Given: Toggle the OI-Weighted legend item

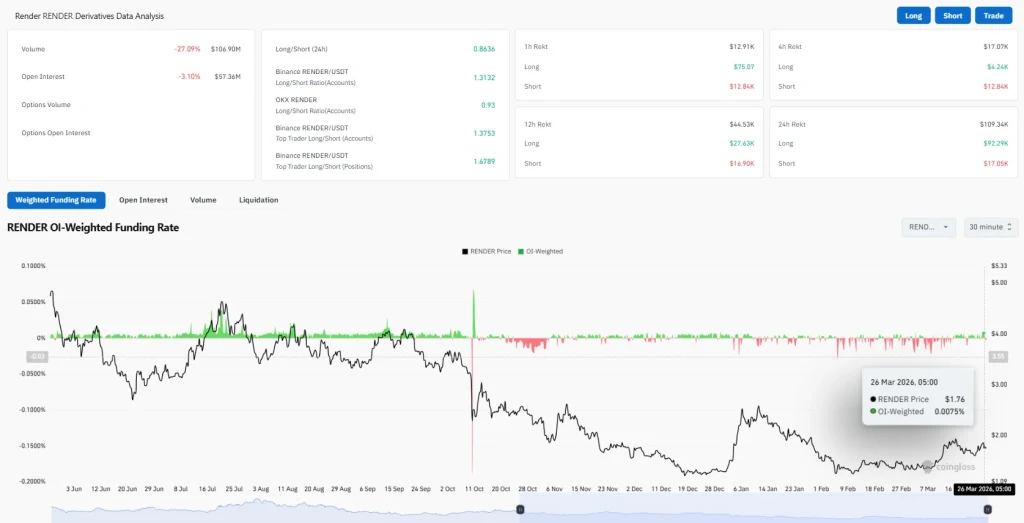Looking at the screenshot, I should (x=540, y=251).
